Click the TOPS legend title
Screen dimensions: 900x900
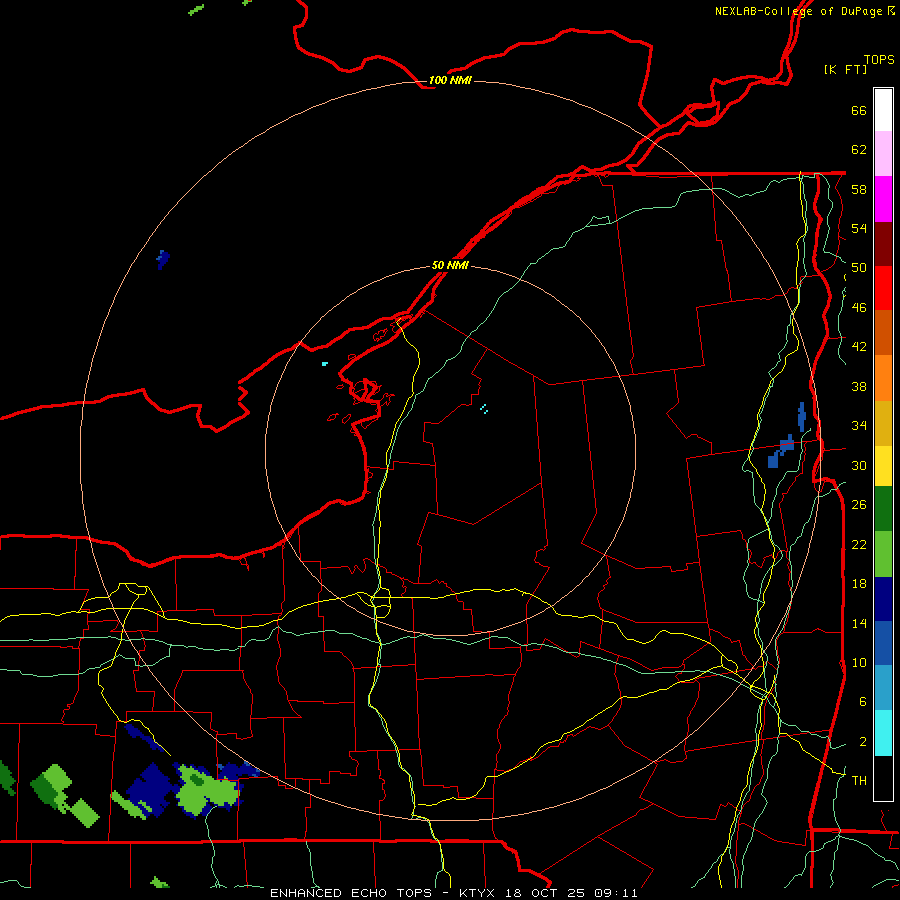[x=879, y=60]
